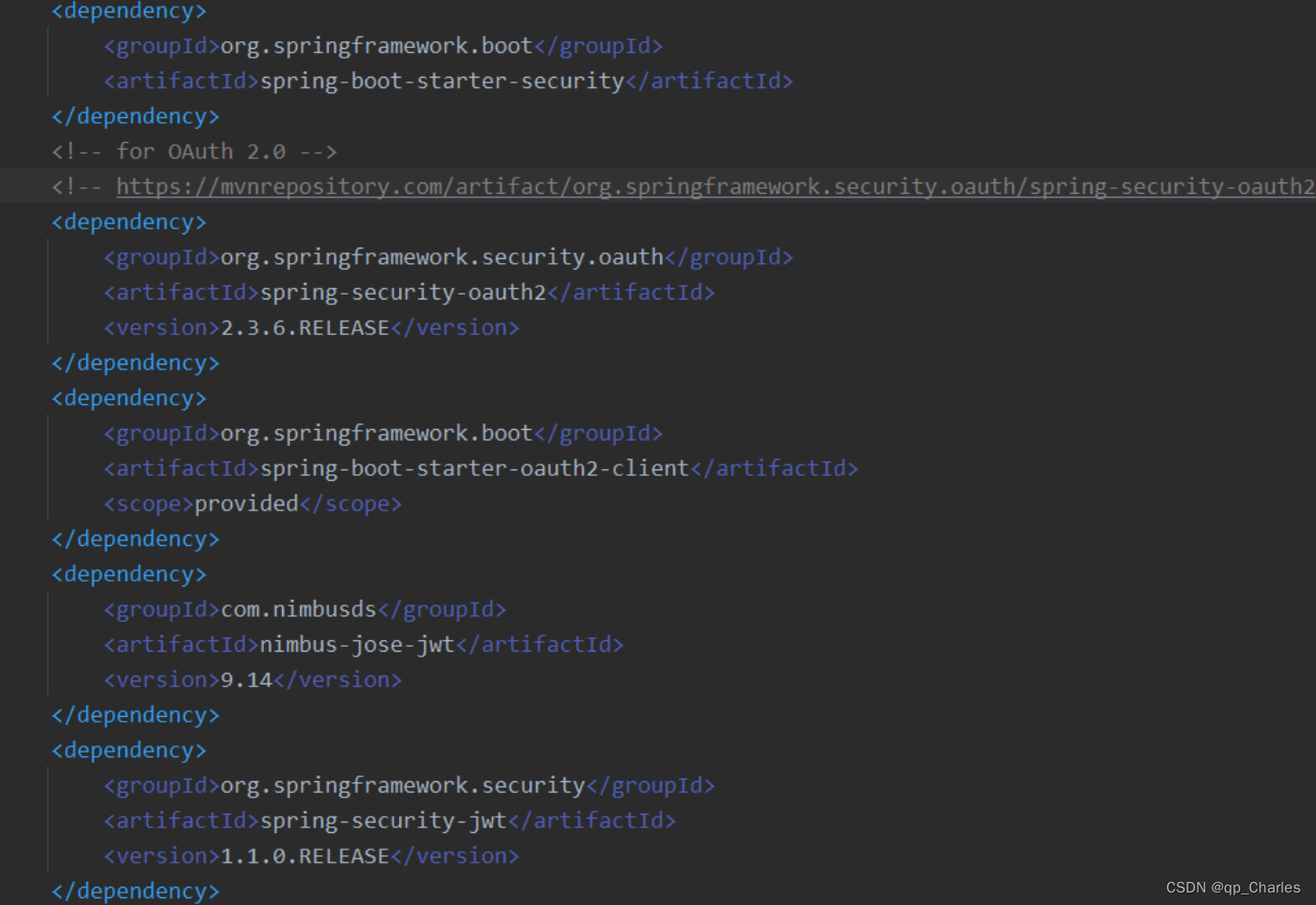Click the last closing dependency tag
The height and width of the screenshot is (905, 1316).
(134, 891)
